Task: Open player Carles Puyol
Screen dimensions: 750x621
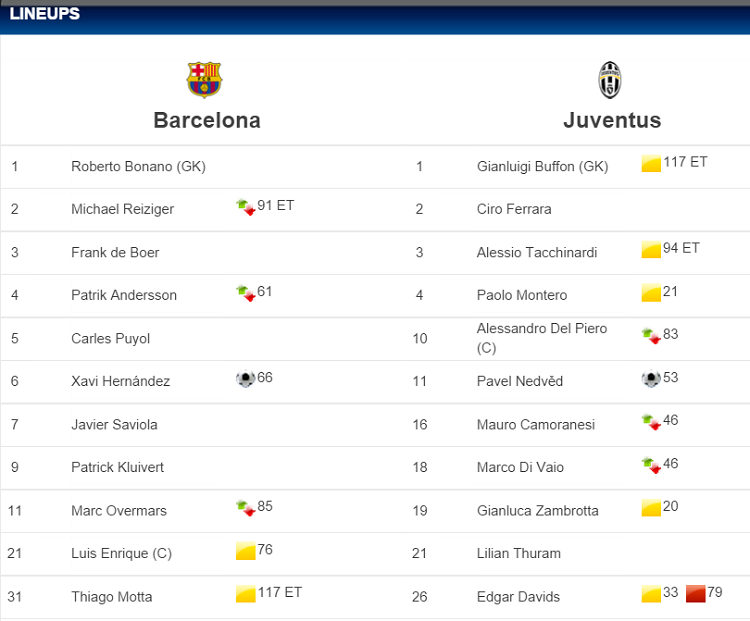Action: tap(110, 338)
